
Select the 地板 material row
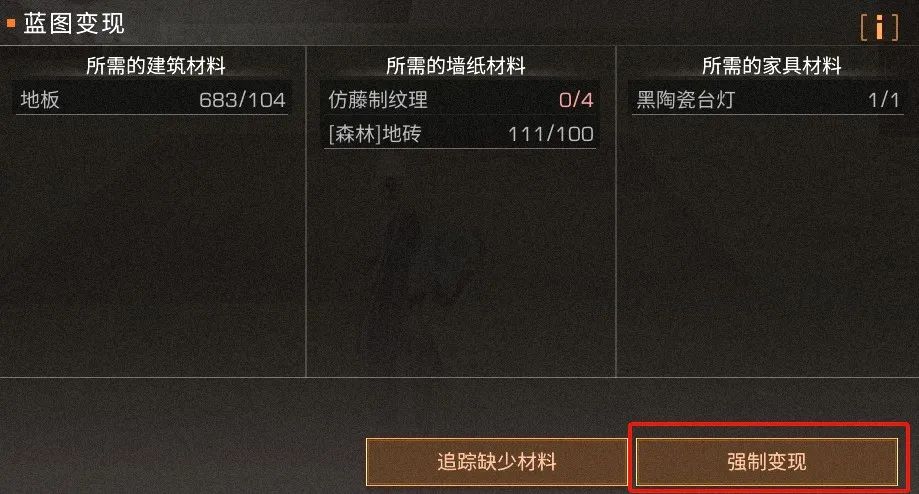pos(152,100)
